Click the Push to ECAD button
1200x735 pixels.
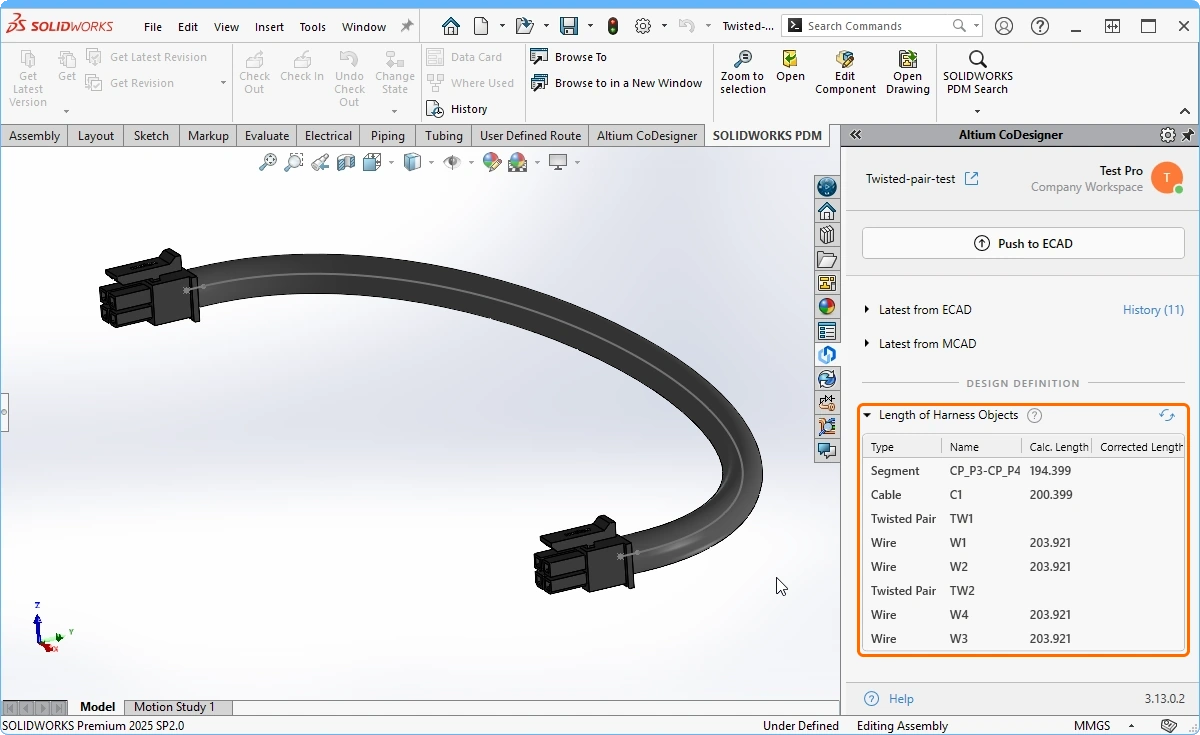(1023, 243)
